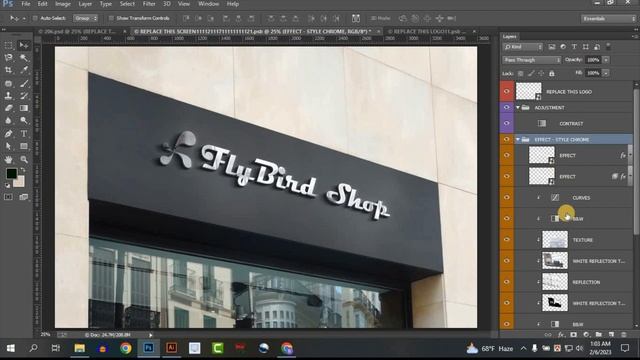Create new fill or adjustment layer
Viewport: 640px width, 360px height.
coord(586,334)
